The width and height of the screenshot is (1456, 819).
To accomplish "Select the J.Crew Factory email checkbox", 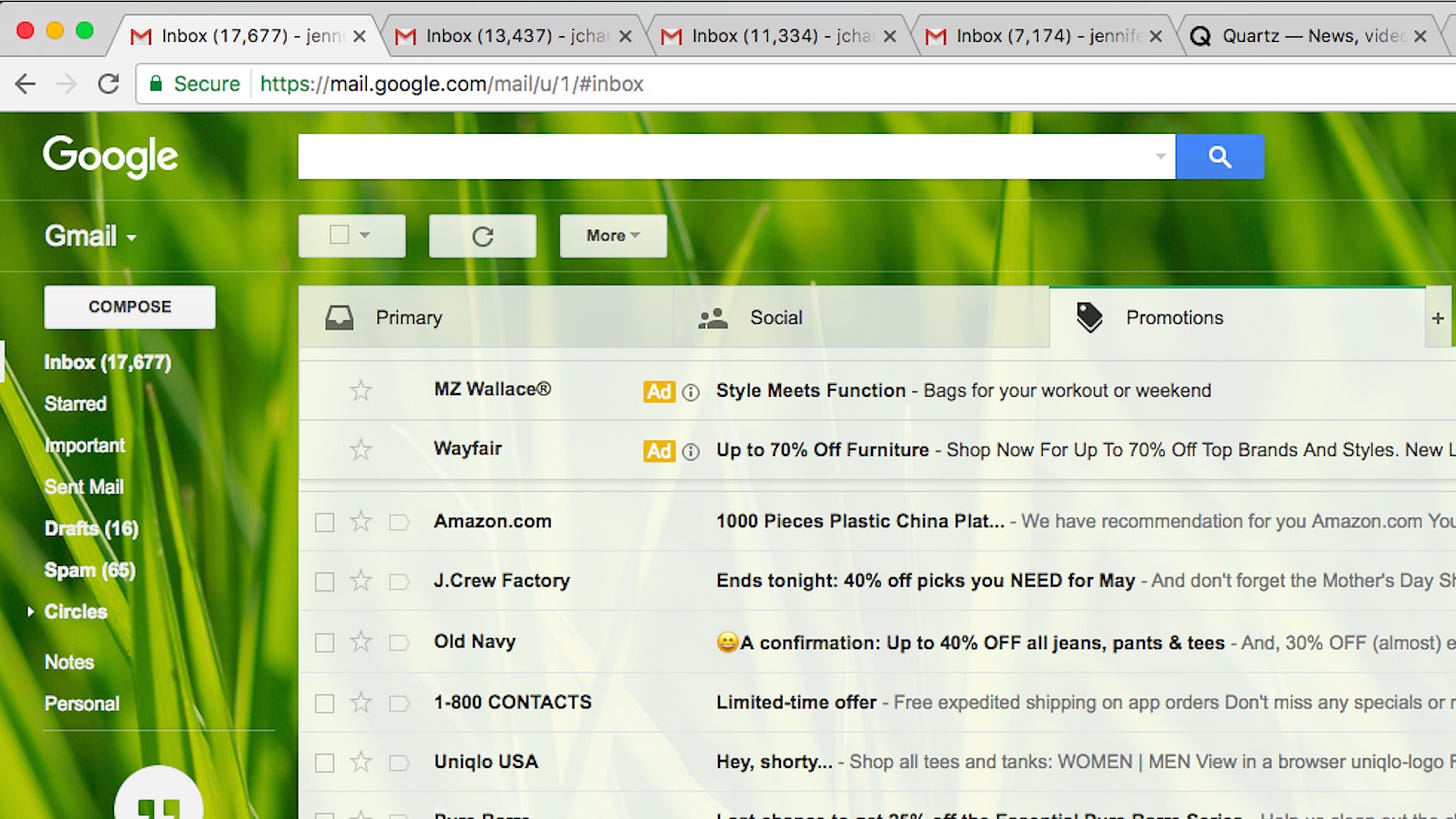I will [324, 582].
